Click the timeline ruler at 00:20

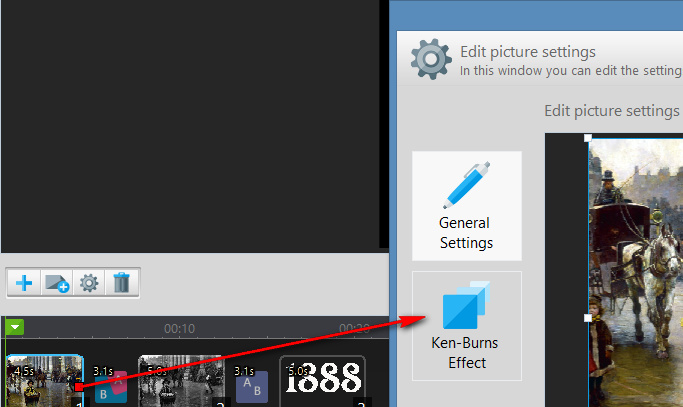pyautogui.click(x=354, y=329)
